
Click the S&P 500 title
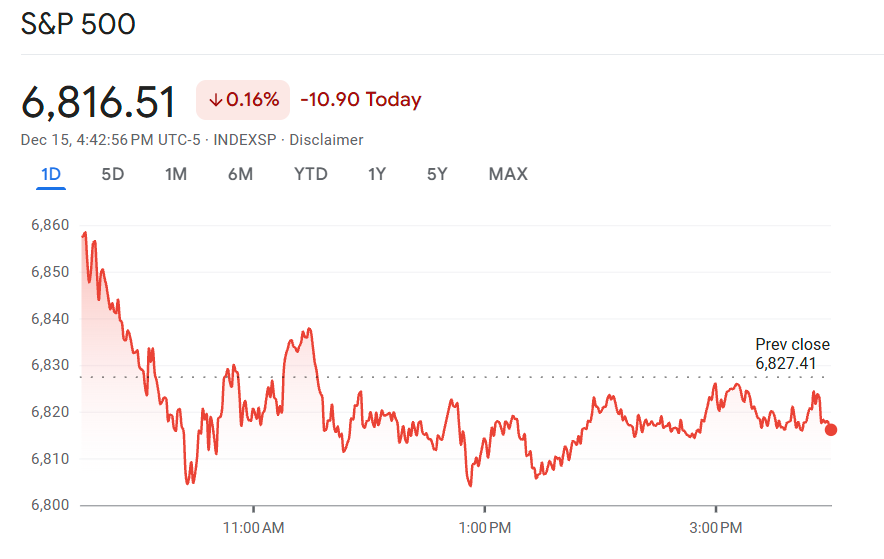pyautogui.click(x=78, y=24)
